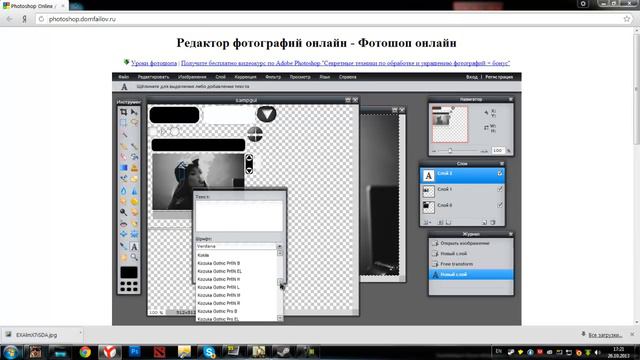Screen dimensions: 640x360
Task: Choose Kokila font from the list
Action: click(203, 255)
